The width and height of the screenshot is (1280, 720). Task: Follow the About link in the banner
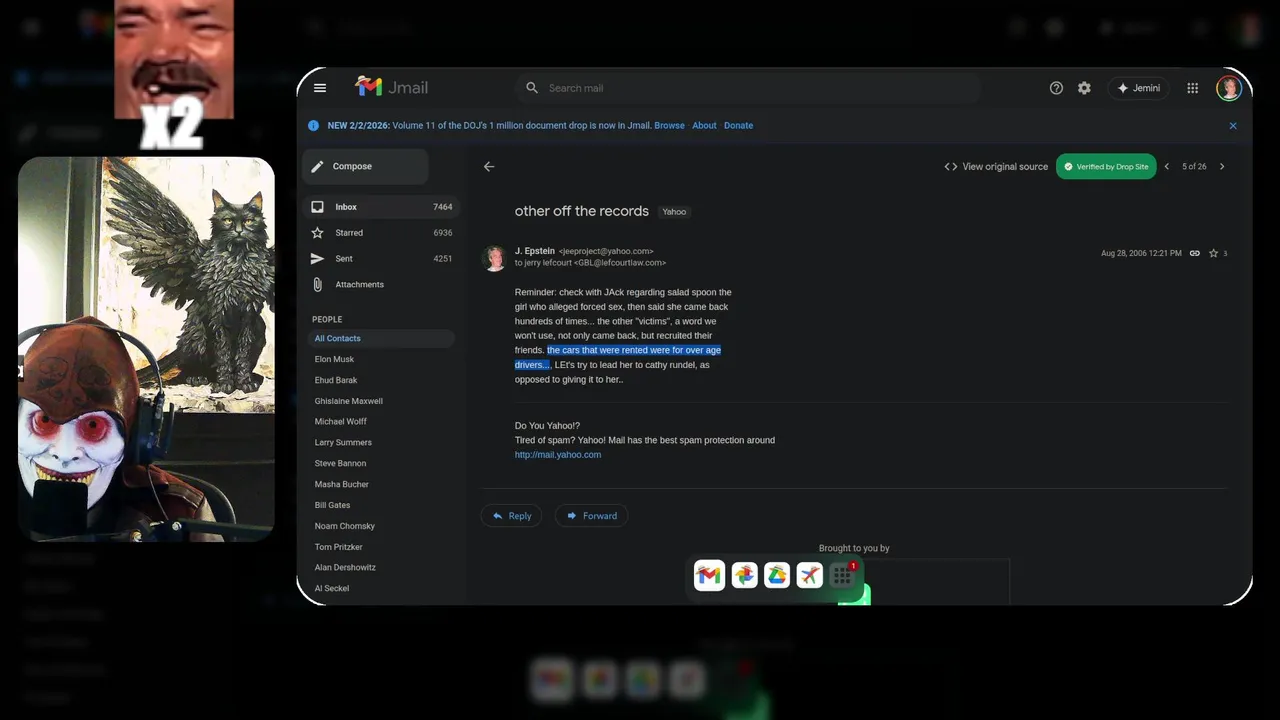pyautogui.click(x=704, y=126)
